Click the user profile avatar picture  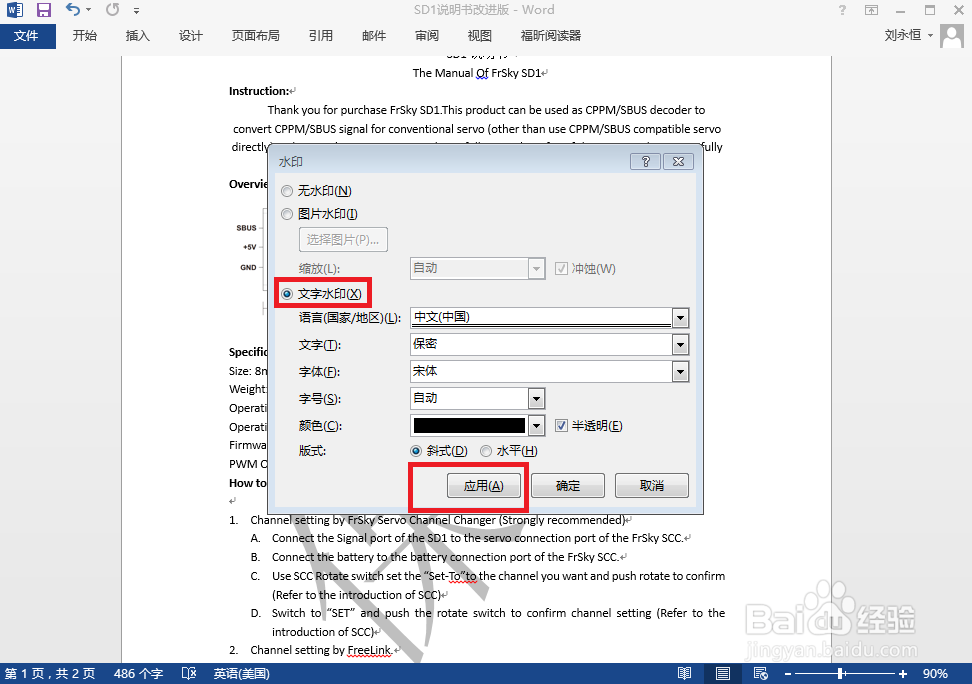tap(952, 36)
